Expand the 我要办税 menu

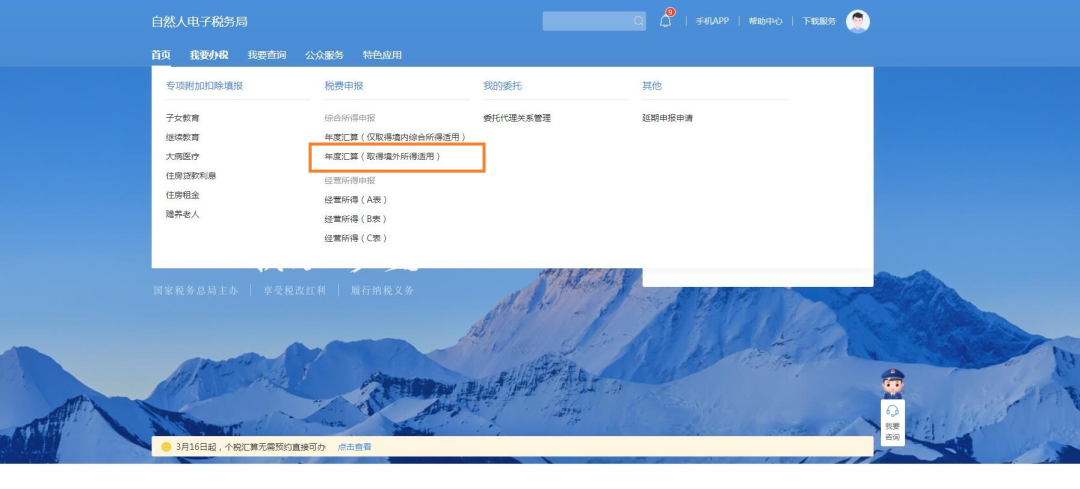click(209, 55)
